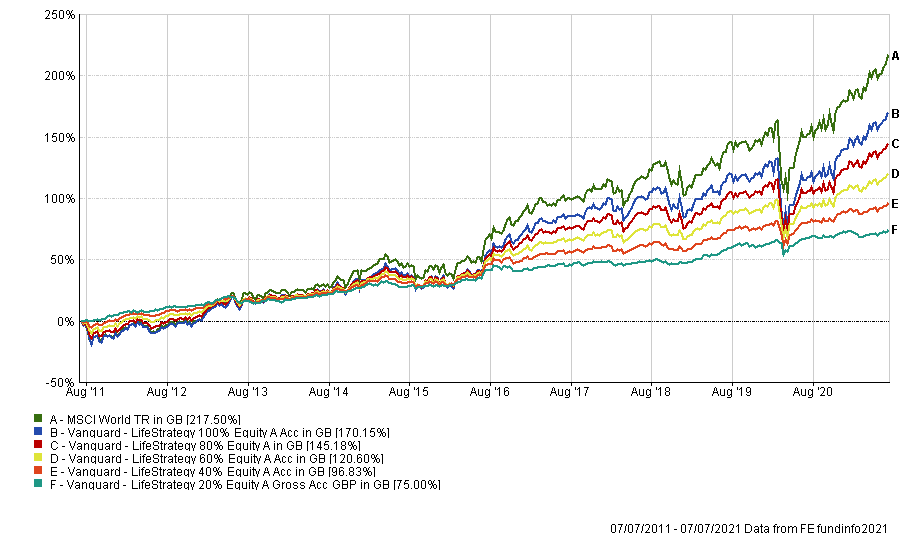Click the 150% y-axis label
Screen dimensions: 900x535
[60, 138]
